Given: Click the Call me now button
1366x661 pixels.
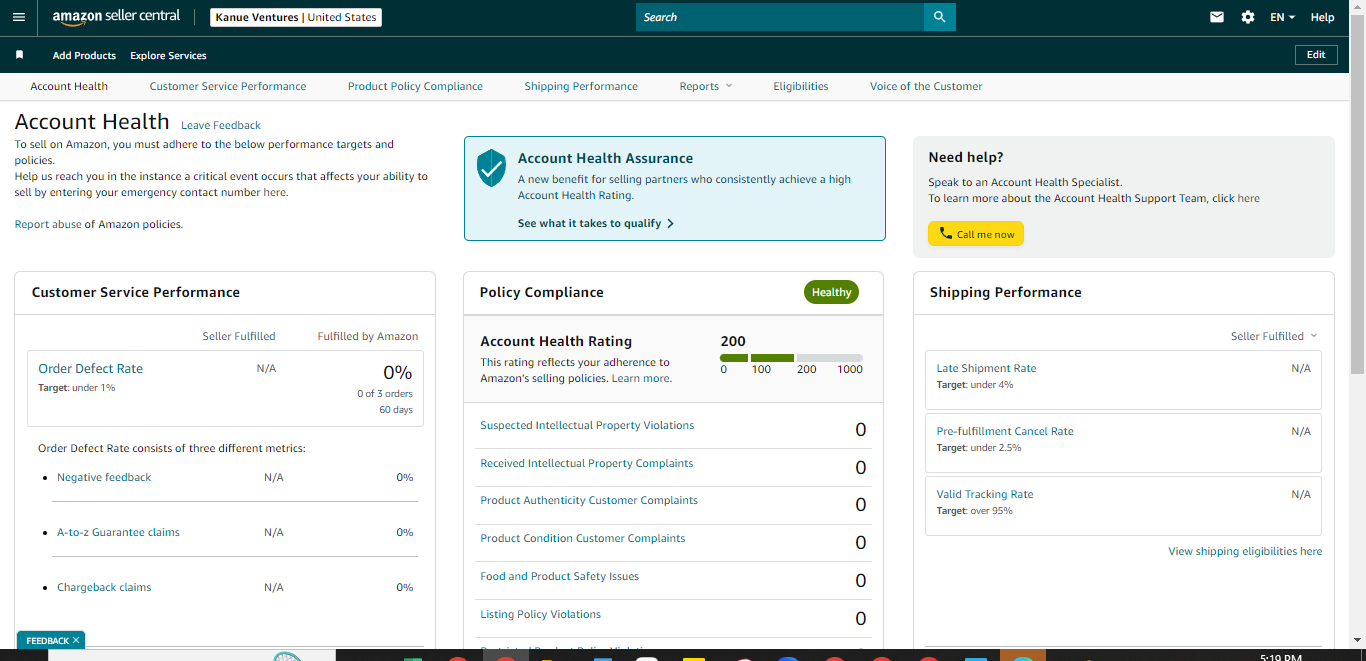Looking at the screenshot, I should pyautogui.click(x=976, y=234).
